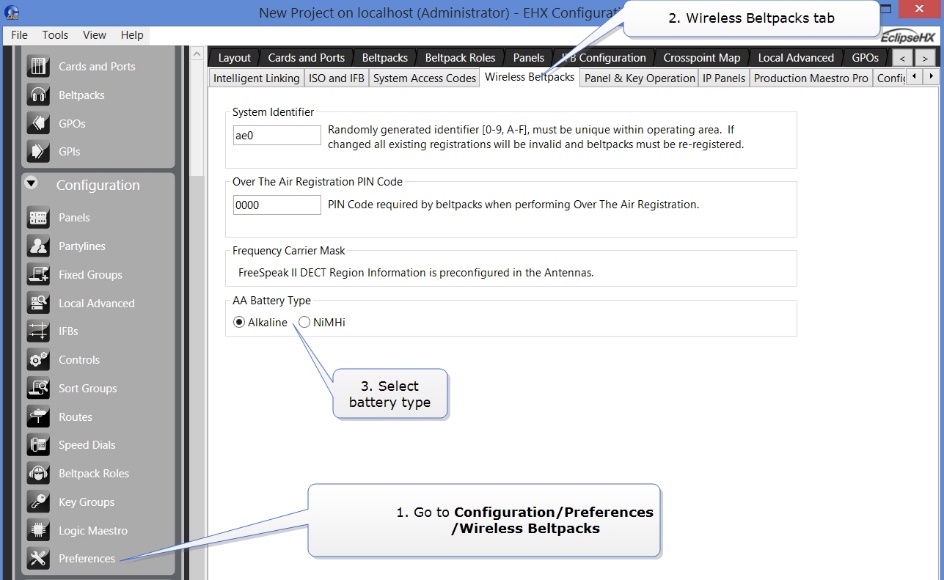Open Partylines in the sidebar
This screenshot has width=944, height=580.
coord(82,246)
